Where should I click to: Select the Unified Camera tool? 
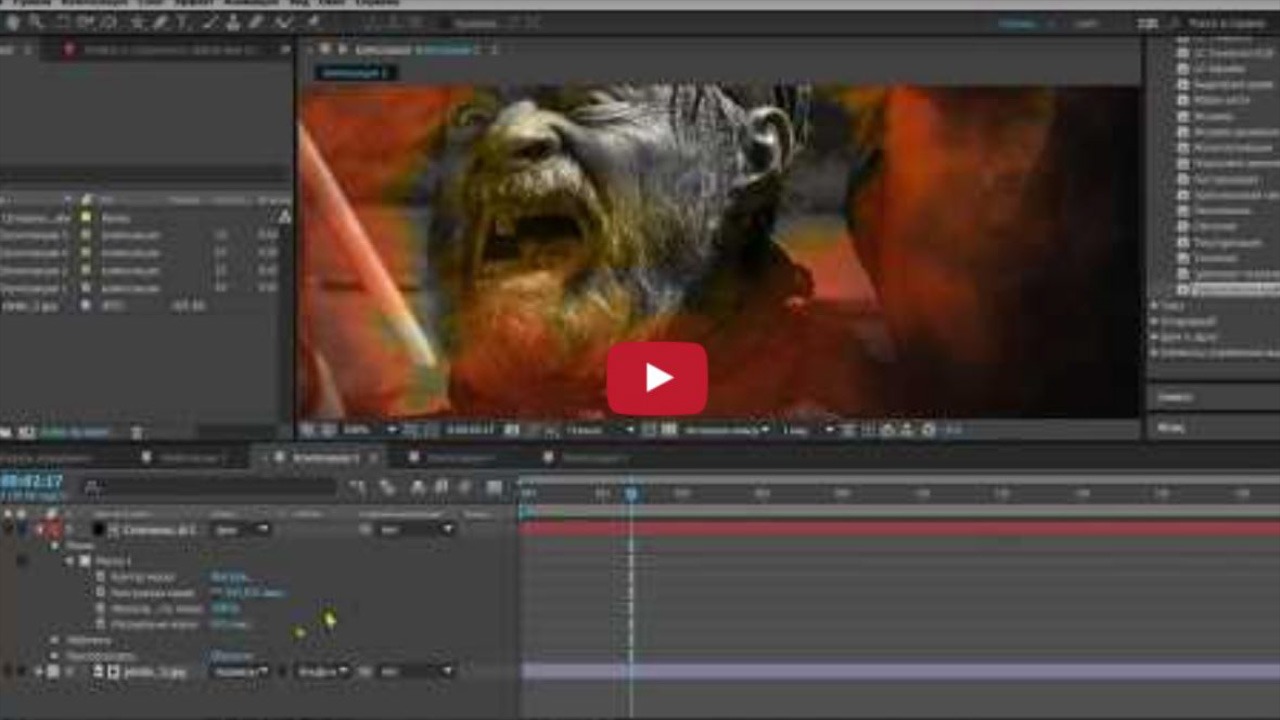(x=85, y=21)
